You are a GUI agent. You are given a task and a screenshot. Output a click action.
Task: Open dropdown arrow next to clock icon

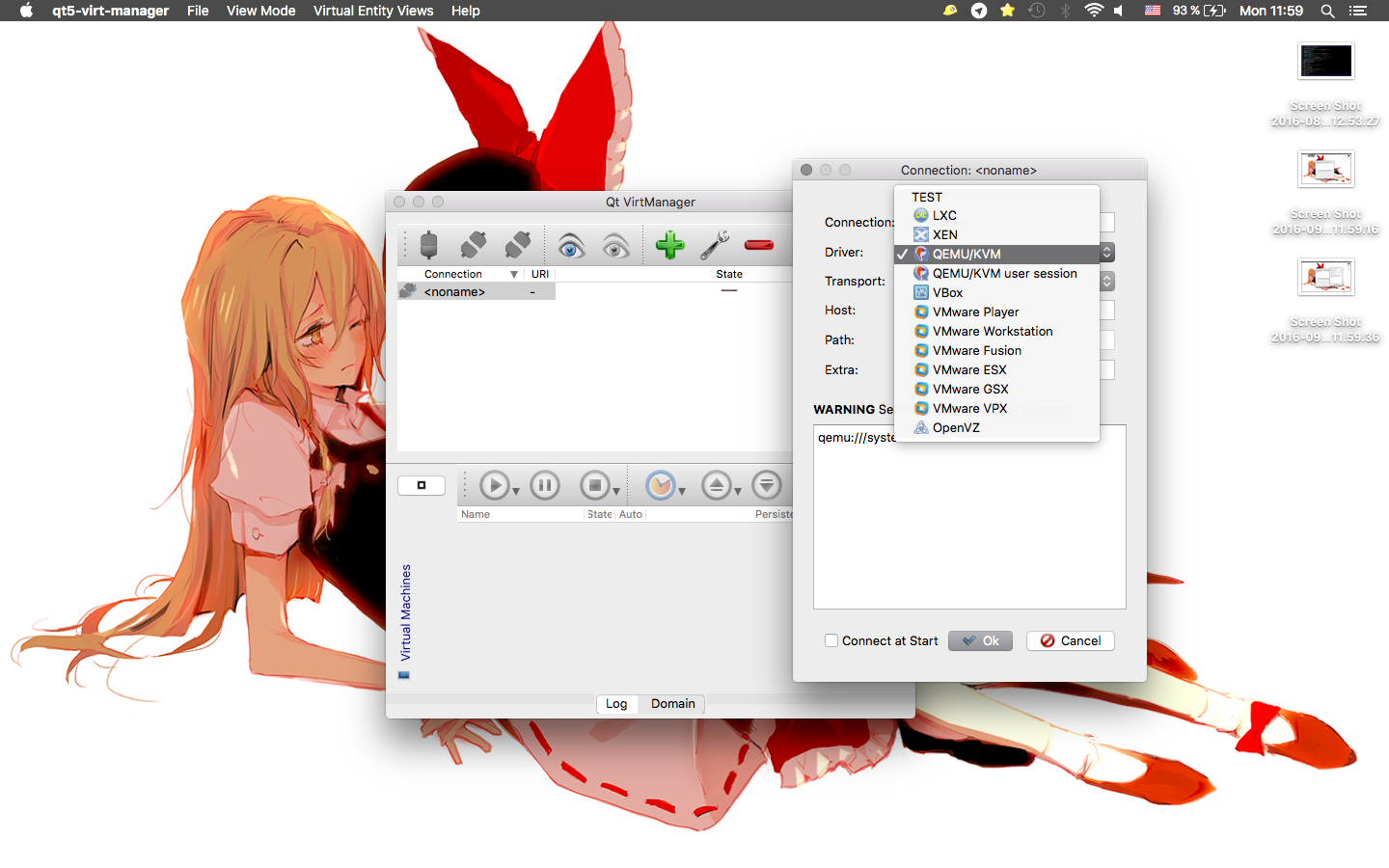682,492
